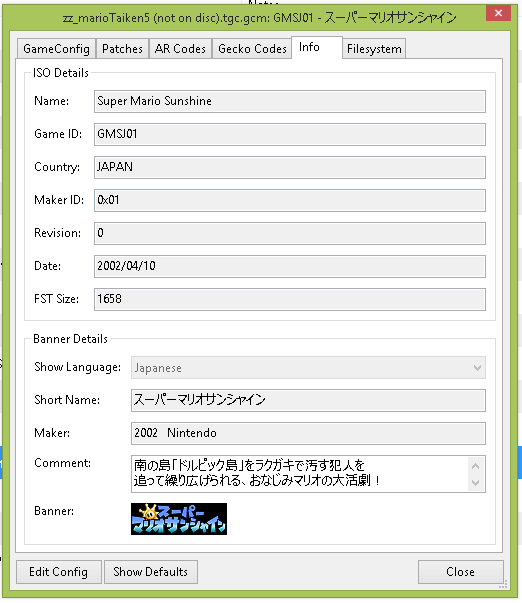Switch to the Gecko Codes tab

pyautogui.click(x=252, y=49)
